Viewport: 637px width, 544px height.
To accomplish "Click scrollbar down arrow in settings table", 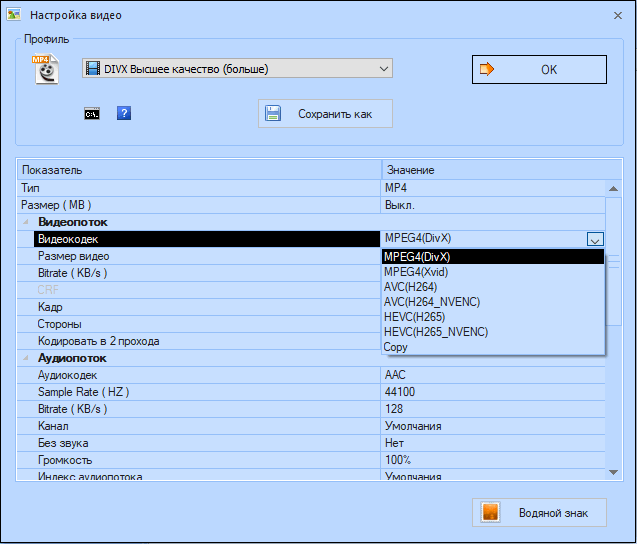I will pos(613,472).
